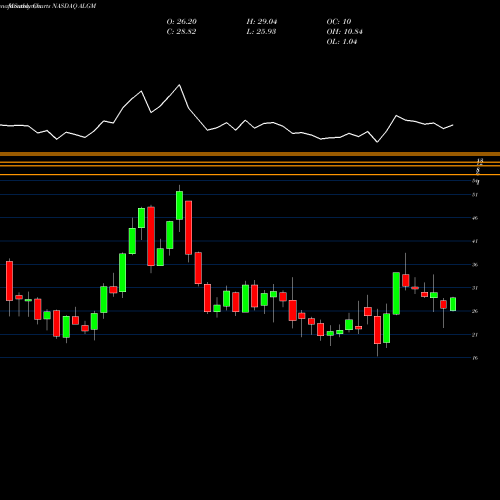Select the high value 'H: 29.04'
Viewport: 500px width, 500px height.
pyautogui.click(x=262, y=22)
